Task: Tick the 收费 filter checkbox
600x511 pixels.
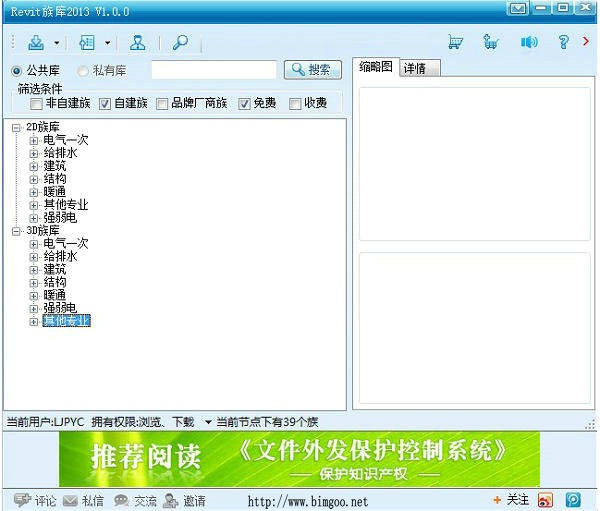Action: (x=295, y=104)
